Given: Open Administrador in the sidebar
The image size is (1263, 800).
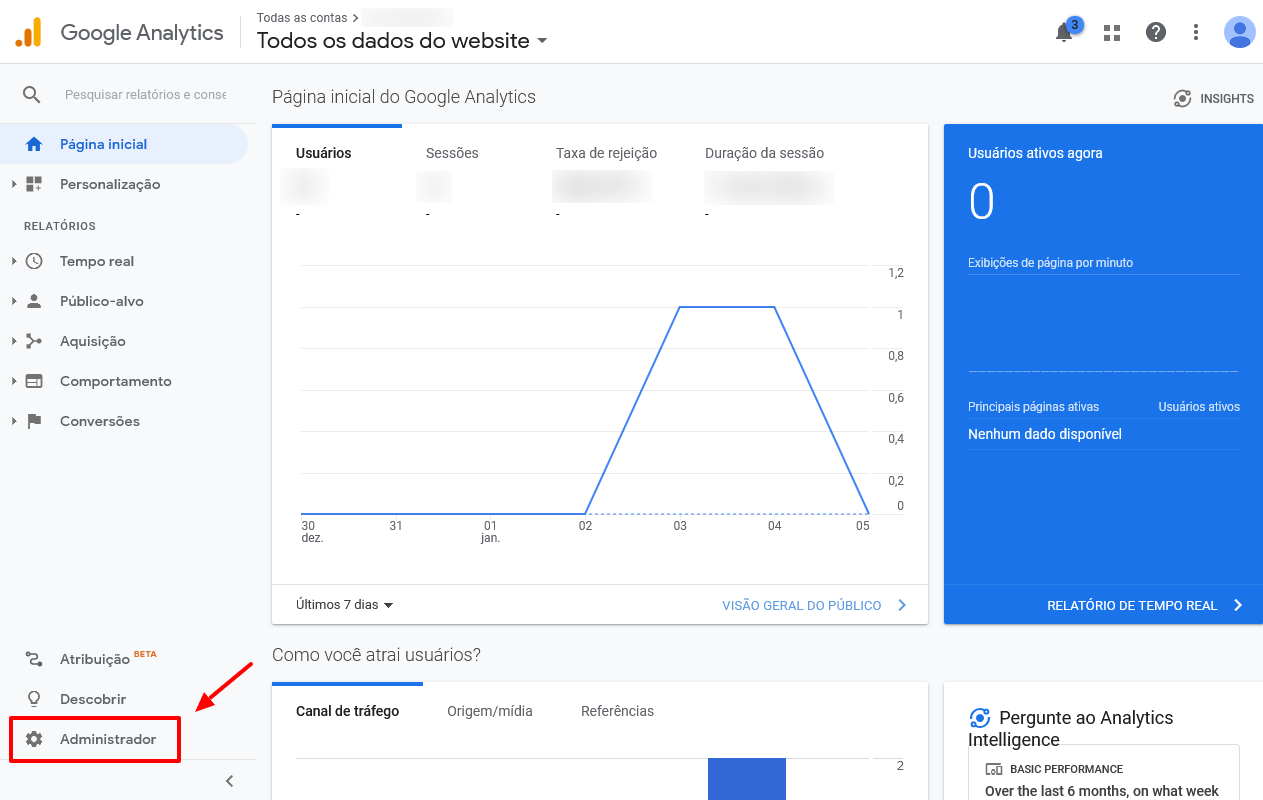Looking at the screenshot, I should (x=95, y=739).
